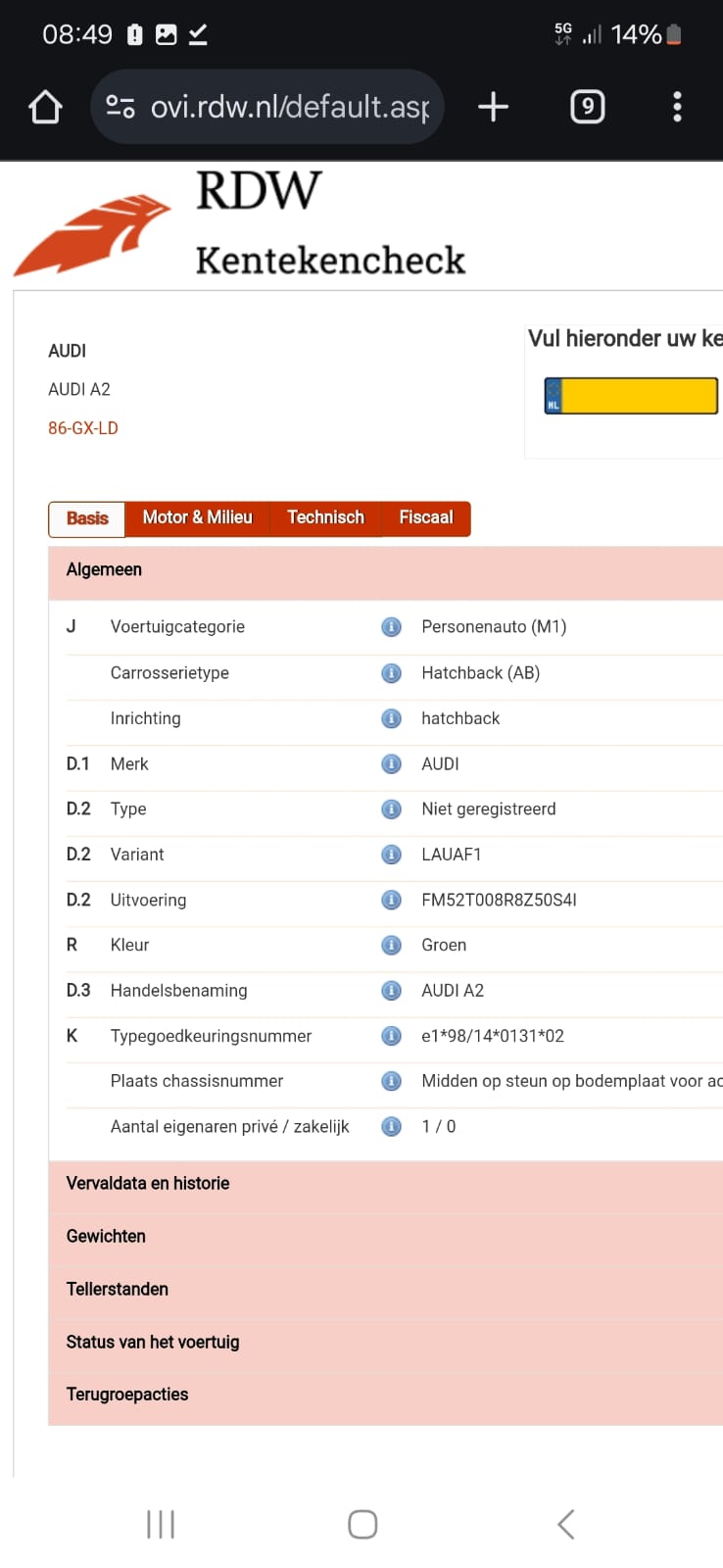The width and height of the screenshot is (723, 1568).
Task: Click info icon for Handelsbenaming
Action: [x=391, y=991]
